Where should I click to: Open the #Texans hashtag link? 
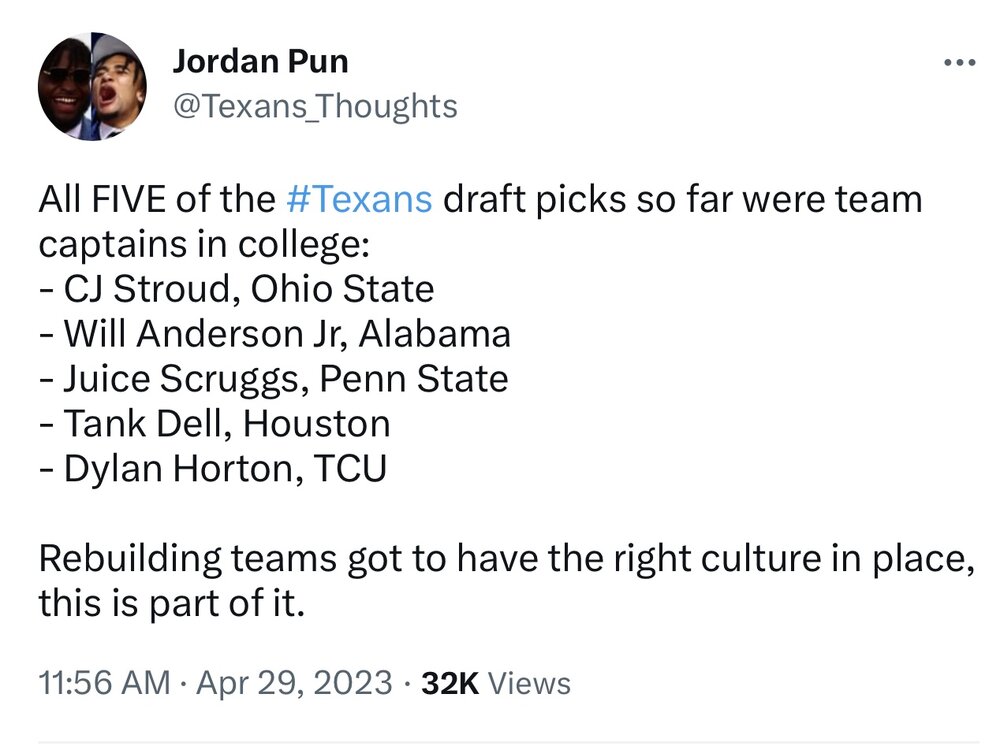pos(359,200)
